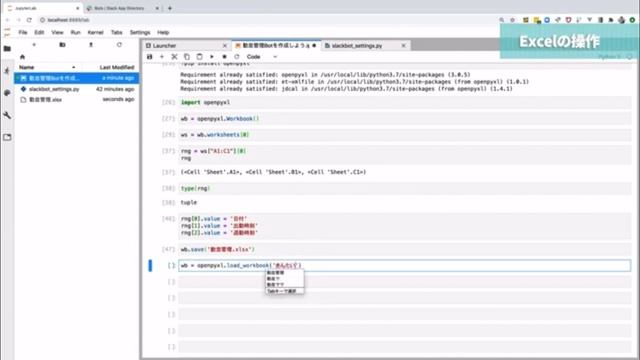Open the Kernel menu
This screenshot has width=640, height=360.
(96, 32)
